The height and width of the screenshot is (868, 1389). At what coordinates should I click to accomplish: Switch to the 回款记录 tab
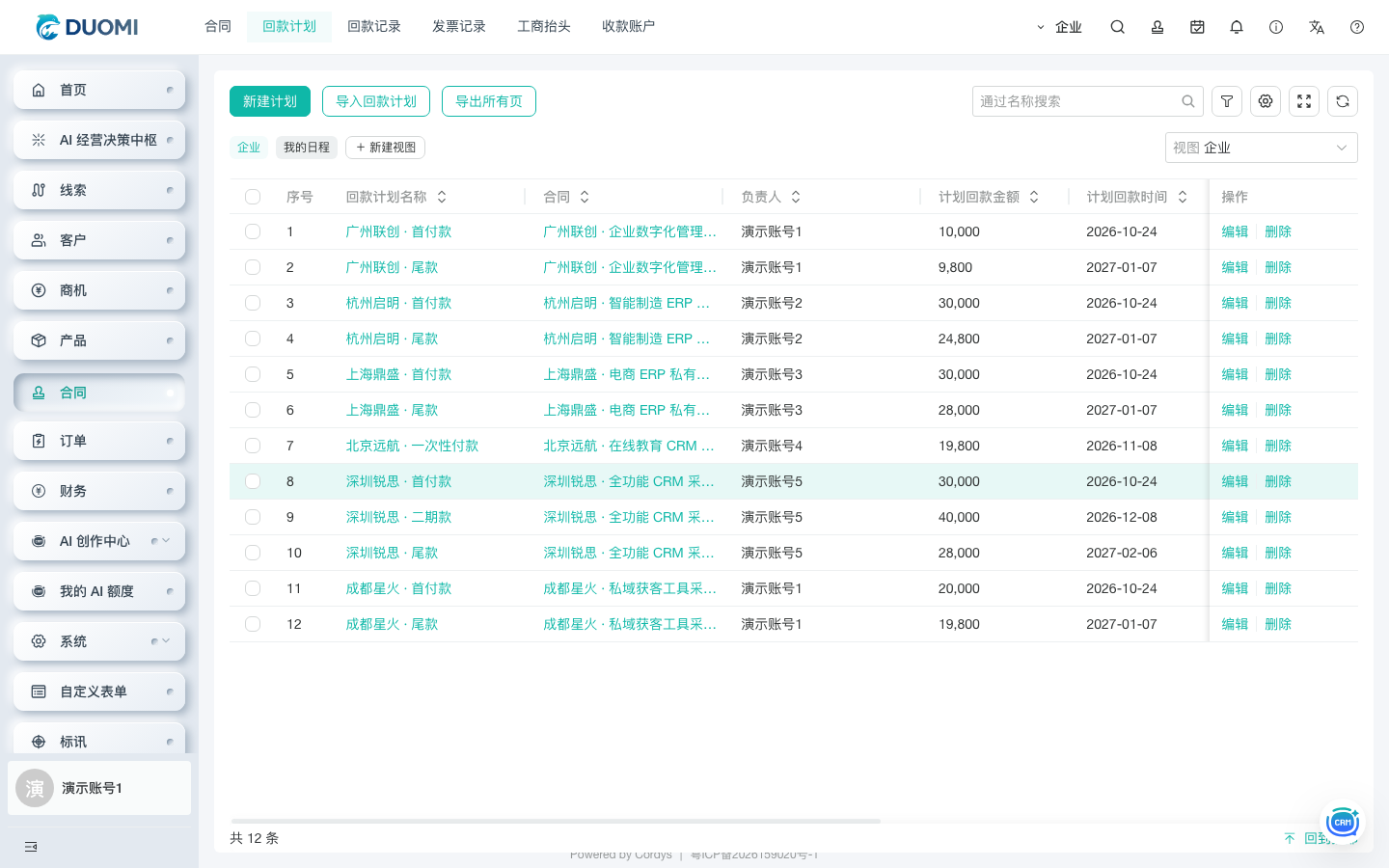click(374, 27)
